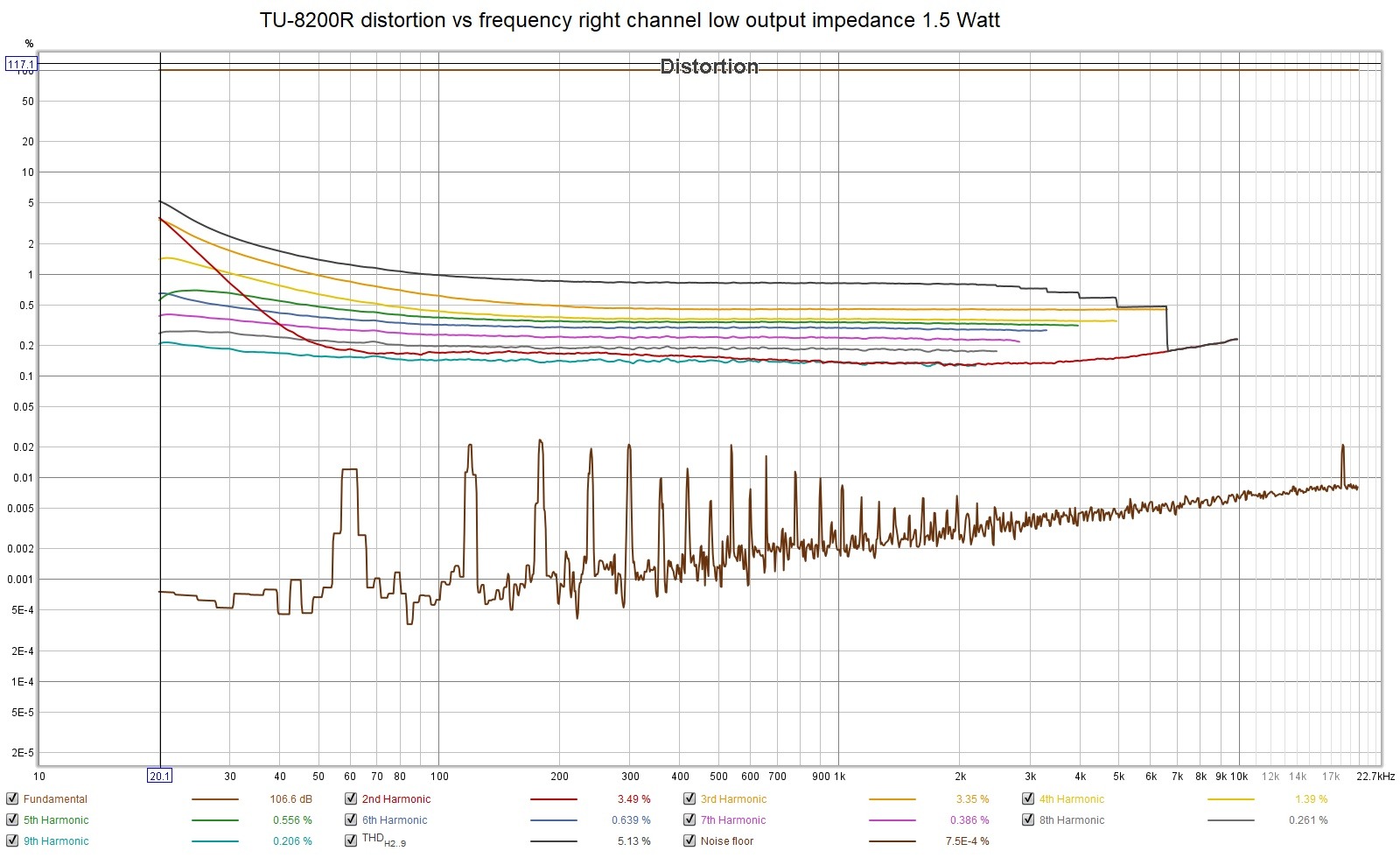Click the 4th Harmonic yellow line swatch
Image resolution: width=1400 pixels, height=858 pixels.
pos(1231,799)
